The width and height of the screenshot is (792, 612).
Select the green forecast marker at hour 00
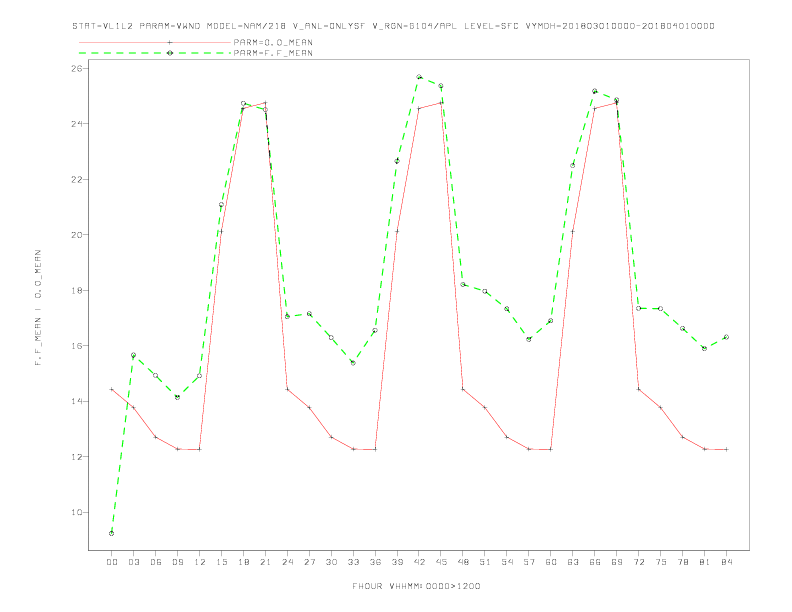pyautogui.click(x=112, y=533)
